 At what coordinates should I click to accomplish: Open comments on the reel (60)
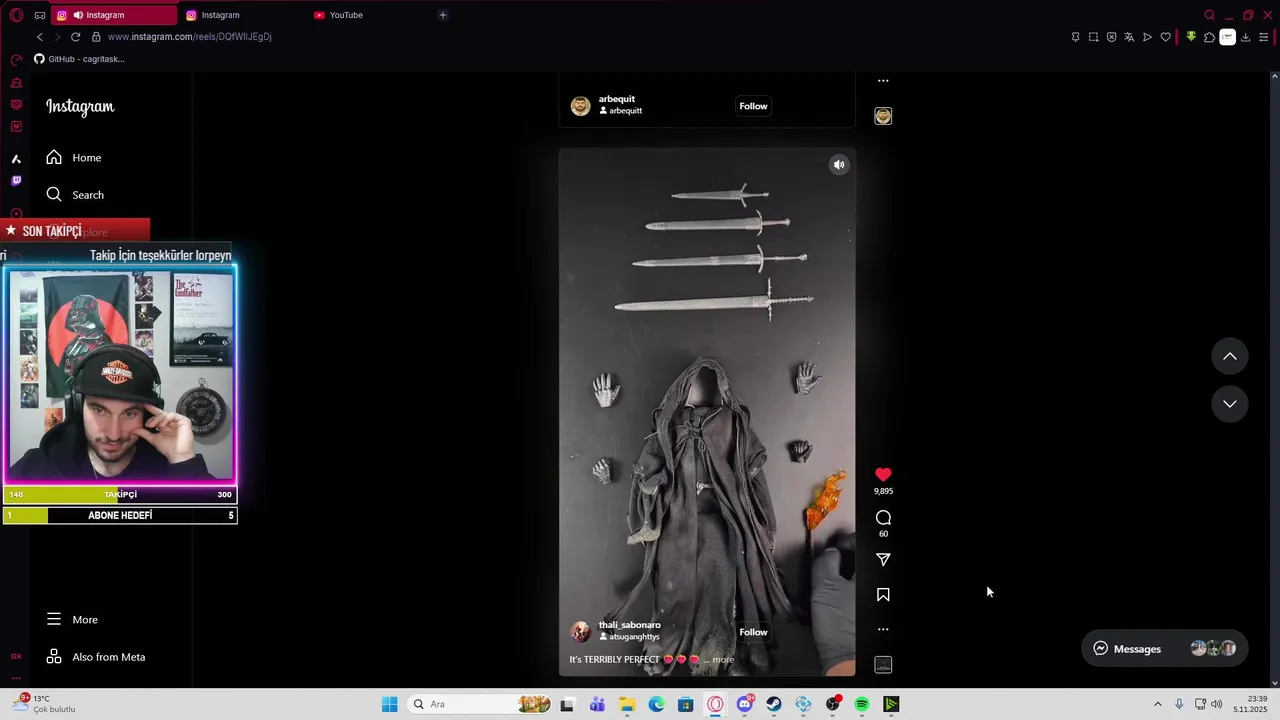coord(883,518)
